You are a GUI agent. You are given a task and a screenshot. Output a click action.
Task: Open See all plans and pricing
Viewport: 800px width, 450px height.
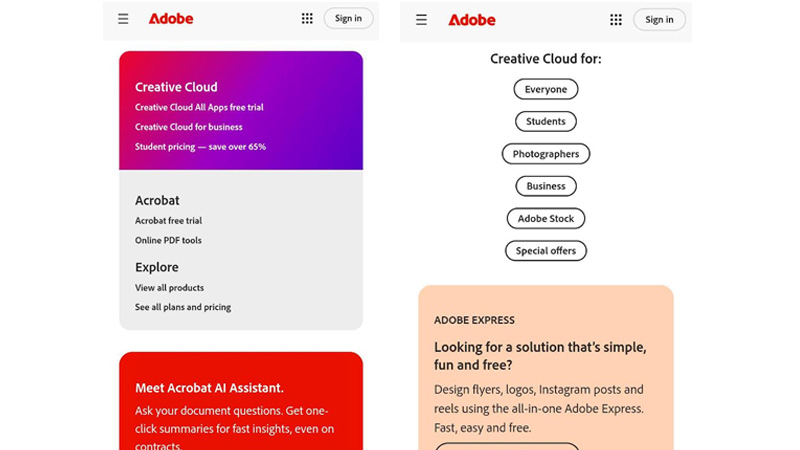pos(183,308)
